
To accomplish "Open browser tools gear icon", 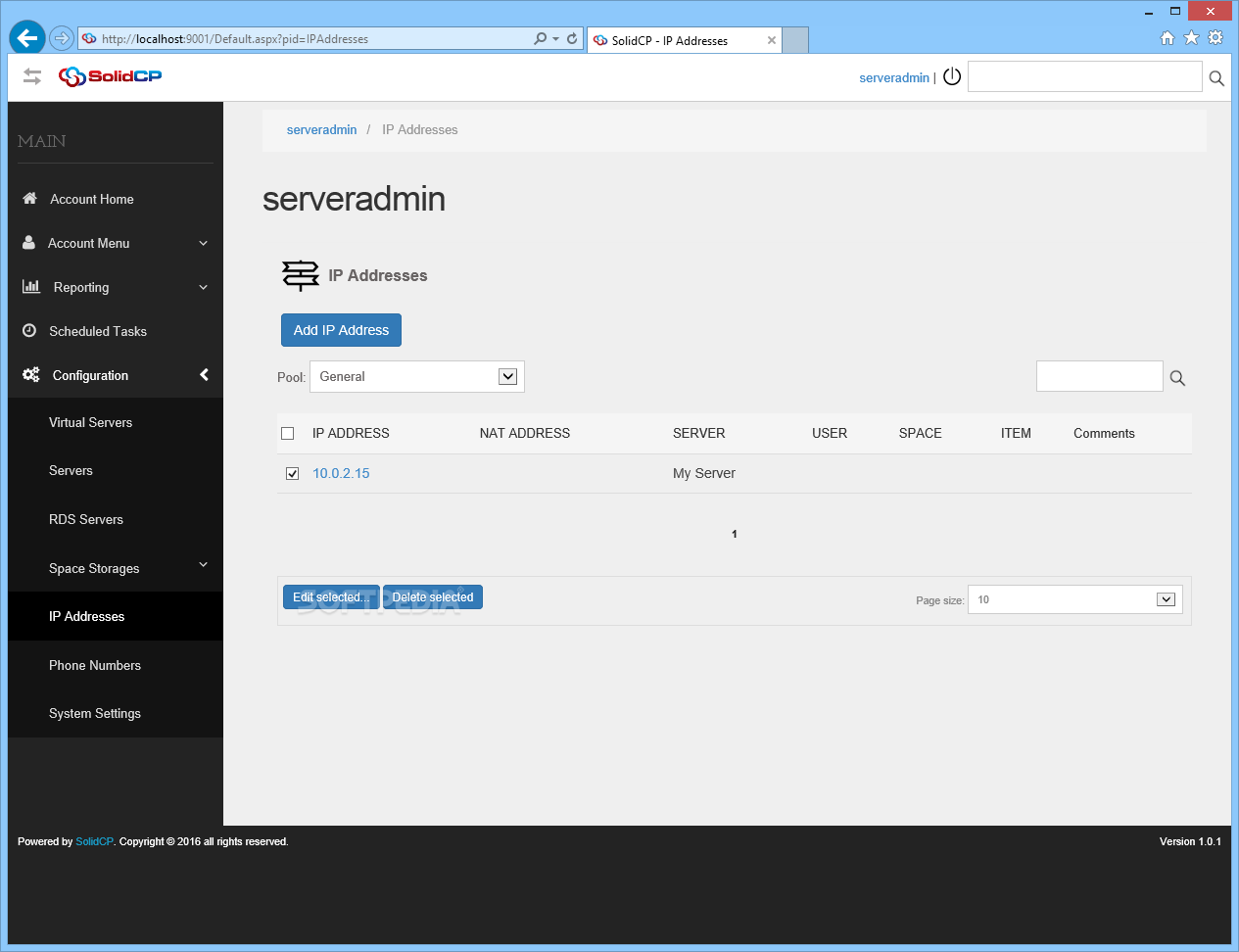I will tap(1215, 37).
